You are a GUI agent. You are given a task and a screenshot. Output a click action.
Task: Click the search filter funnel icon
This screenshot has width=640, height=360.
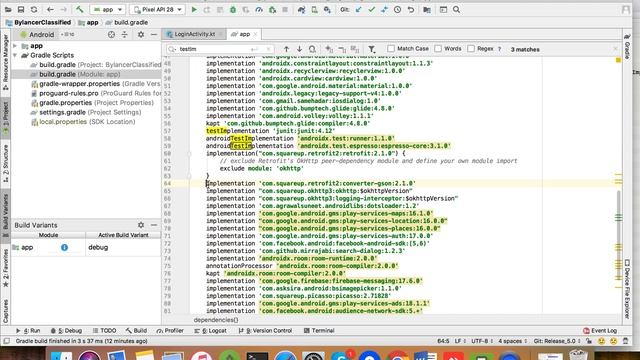(x=371, y=49)
